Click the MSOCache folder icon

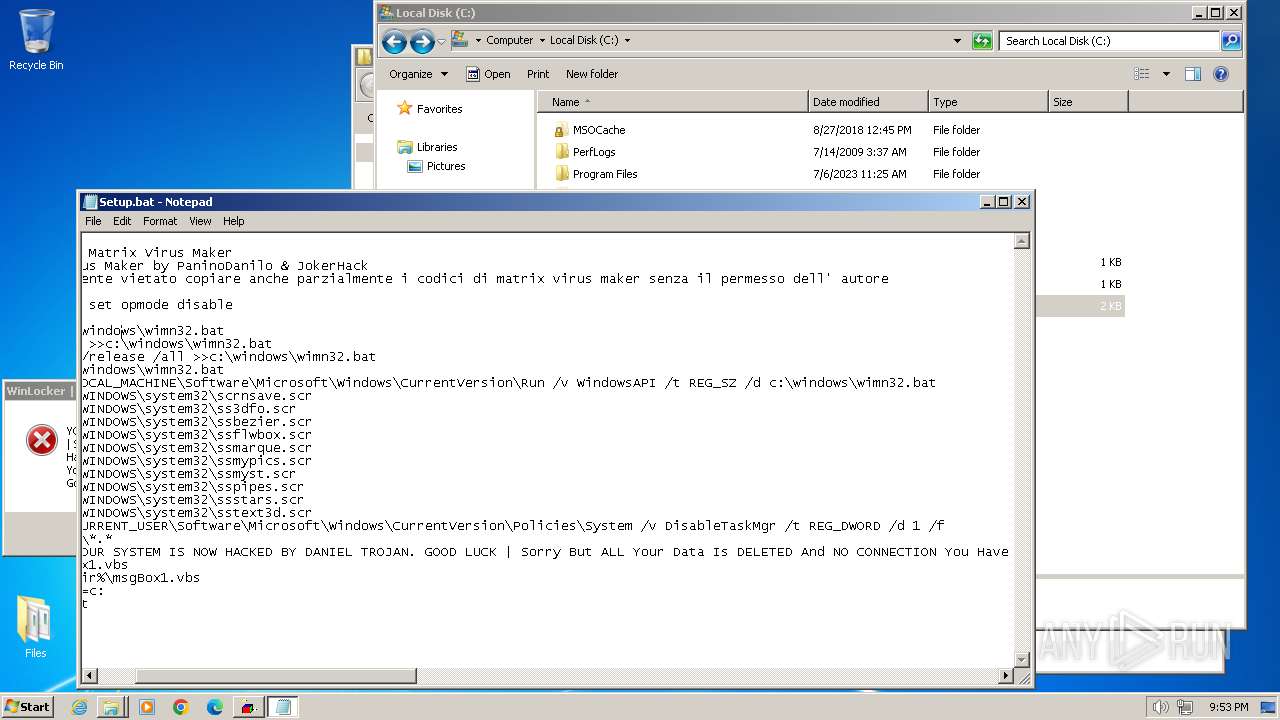561,130
